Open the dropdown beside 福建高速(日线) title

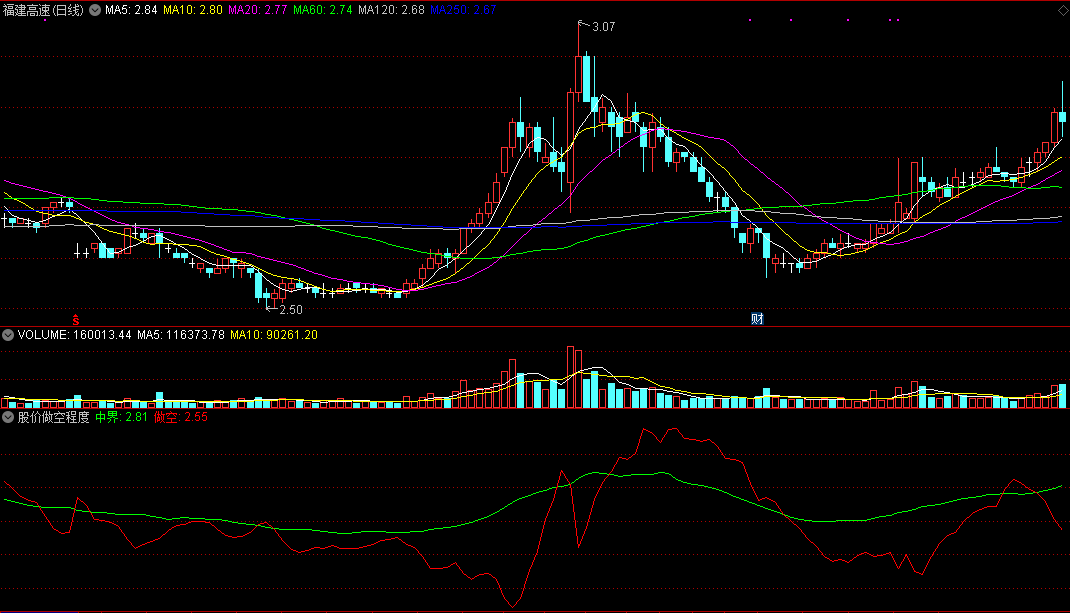pos(95,10)
